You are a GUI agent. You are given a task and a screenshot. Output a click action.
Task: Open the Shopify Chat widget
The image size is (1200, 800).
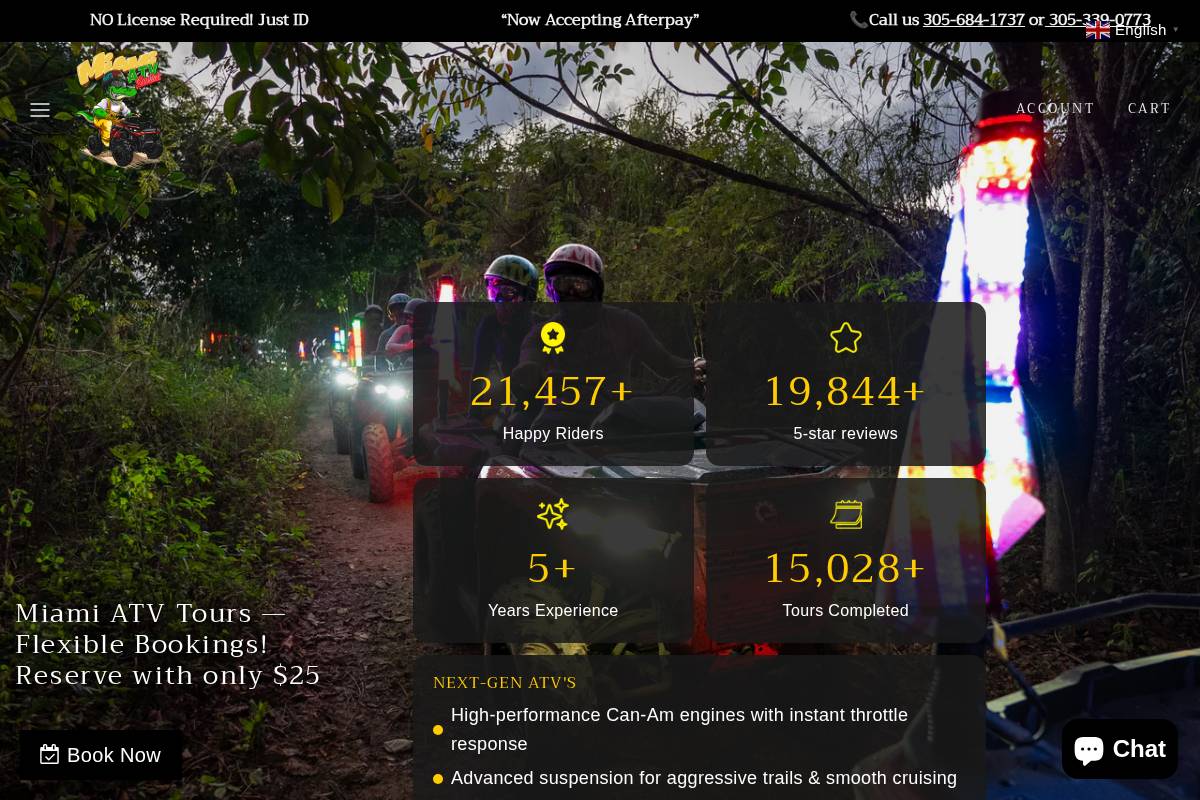(x=1119, y=749)
